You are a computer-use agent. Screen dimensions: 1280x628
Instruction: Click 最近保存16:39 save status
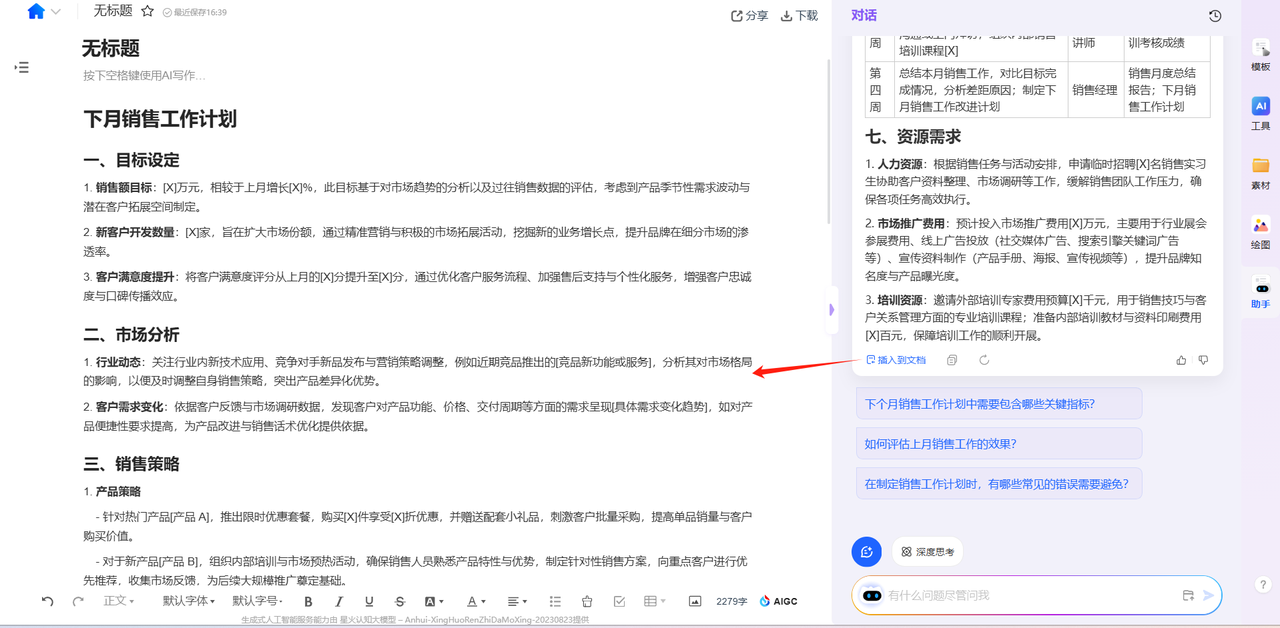[x=194, y=12]
